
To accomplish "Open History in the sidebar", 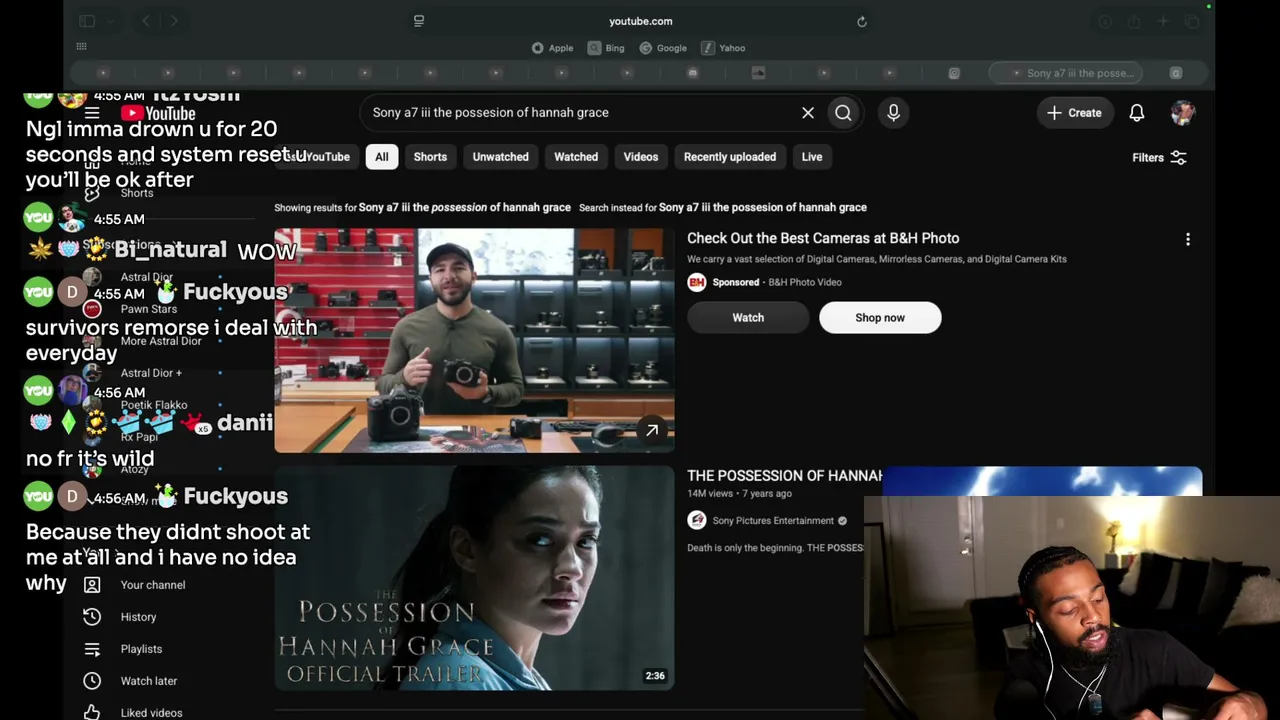I will [x=138, y=617].
